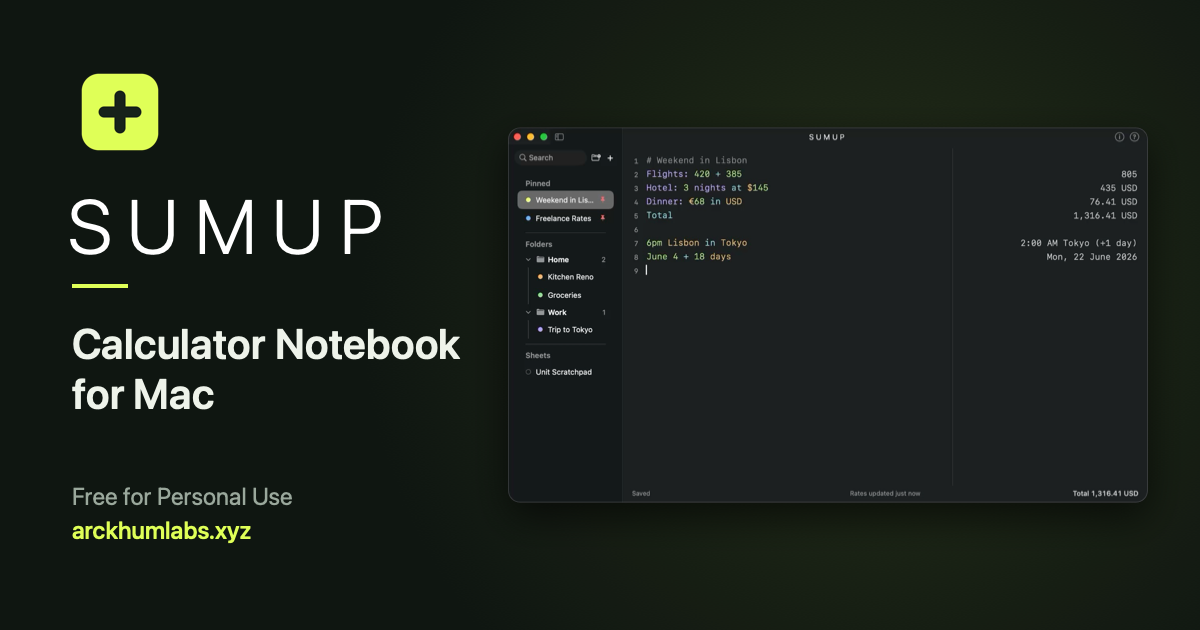Click the result 'Mon, 22 June 2026'
Screen dimensions: 1200x630
pyautogui.click(x=1092, y=257)
